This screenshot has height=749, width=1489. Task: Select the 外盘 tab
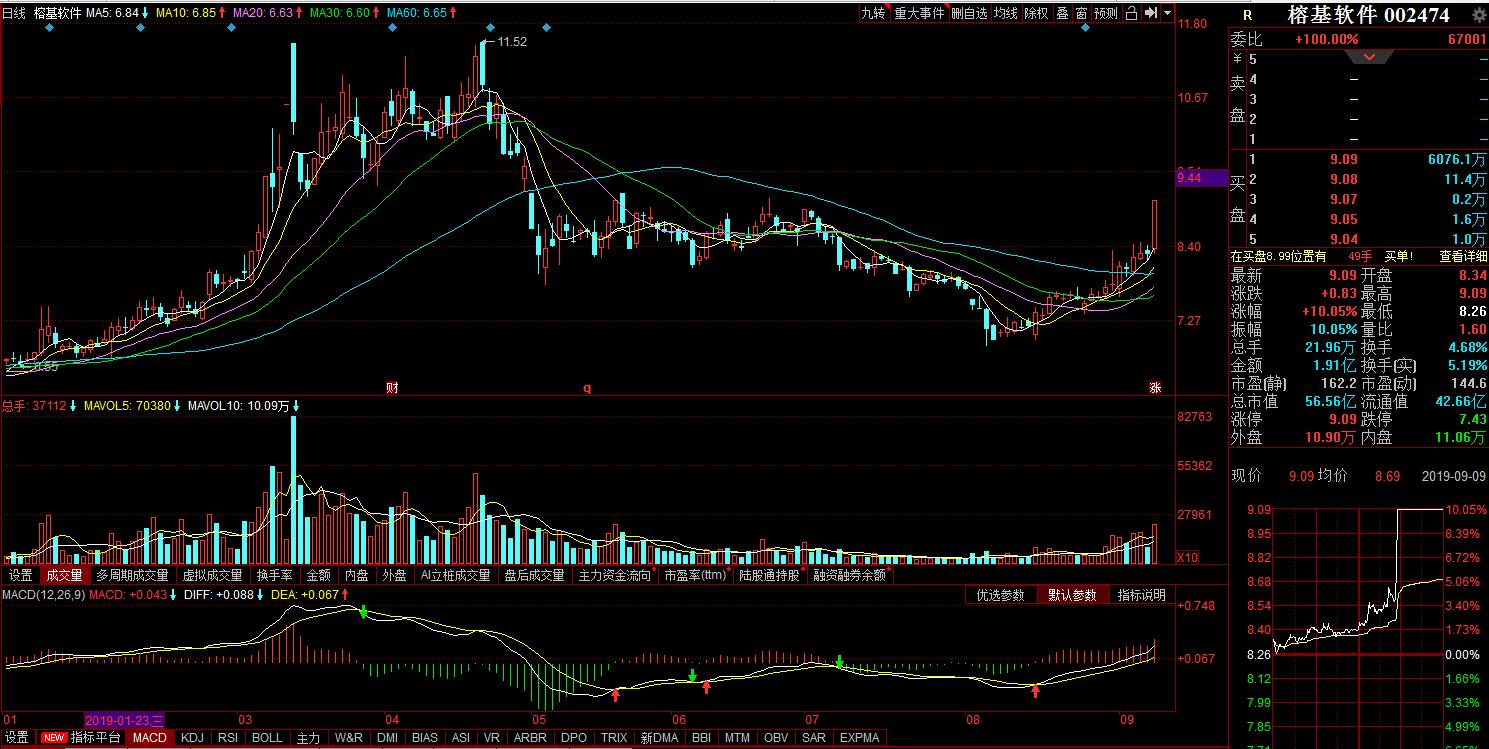pyautogui.click(x=394, y=575)
